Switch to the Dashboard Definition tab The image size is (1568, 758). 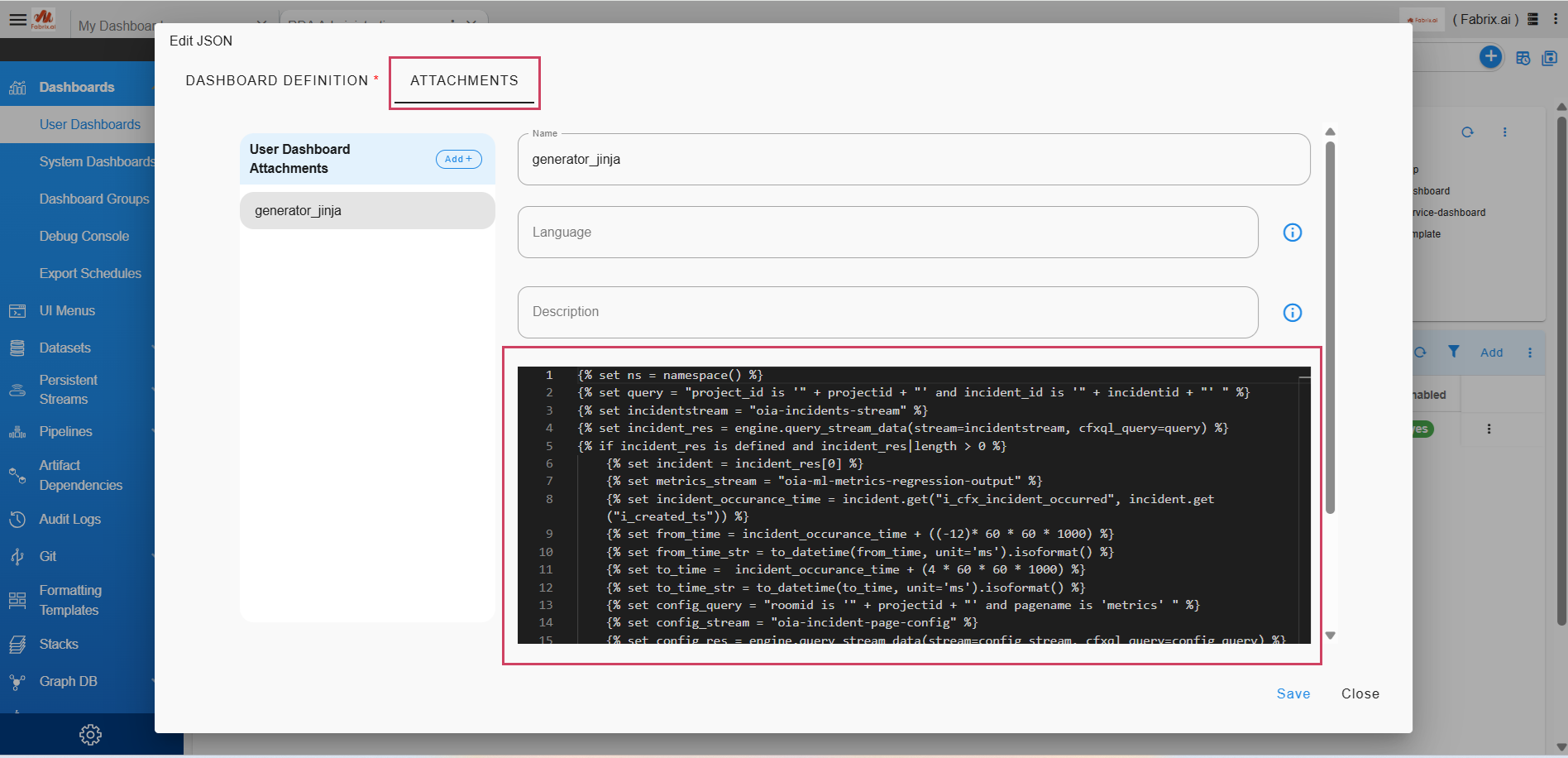277,81
